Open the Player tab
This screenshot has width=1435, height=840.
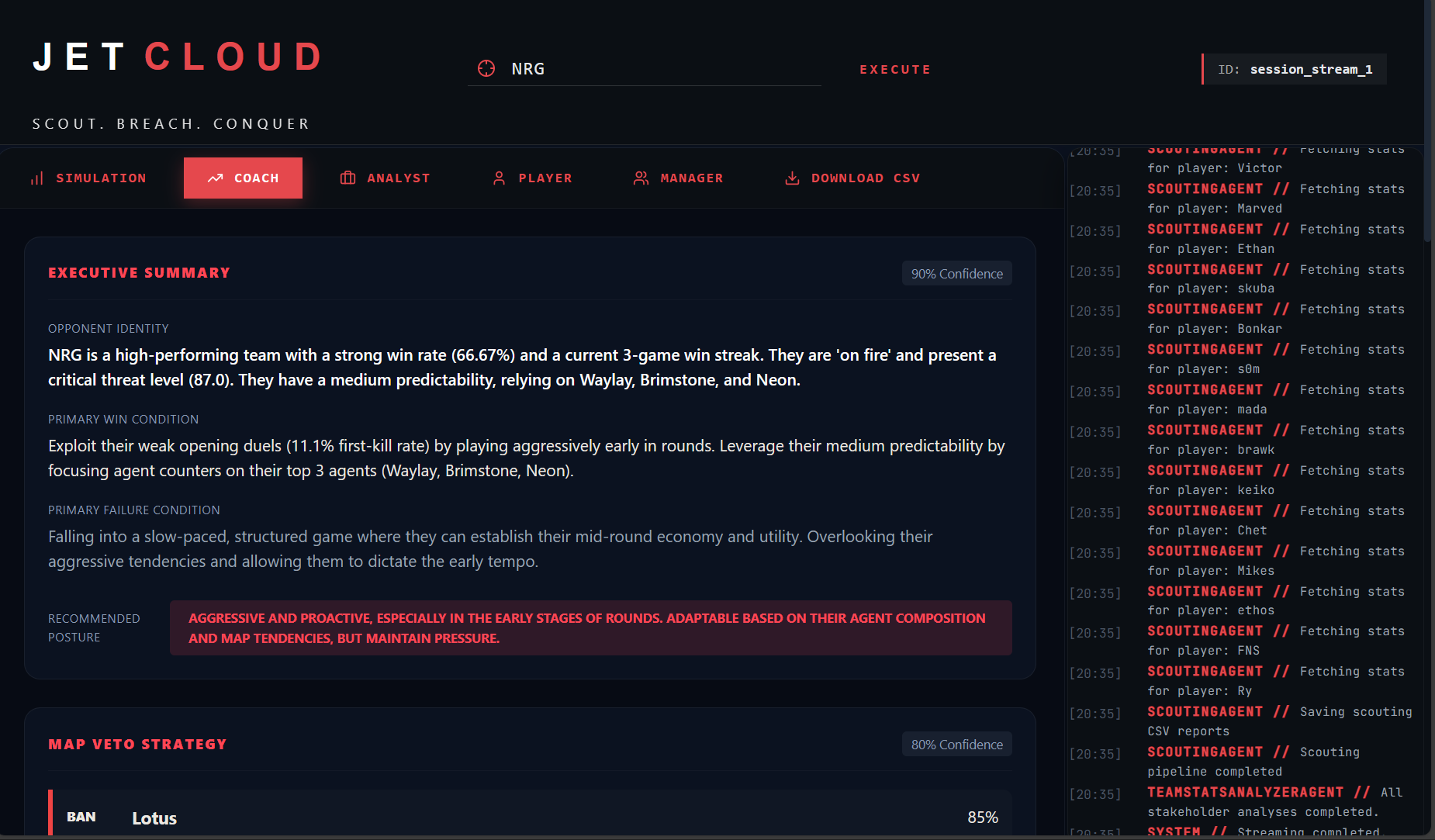point(532,178)
